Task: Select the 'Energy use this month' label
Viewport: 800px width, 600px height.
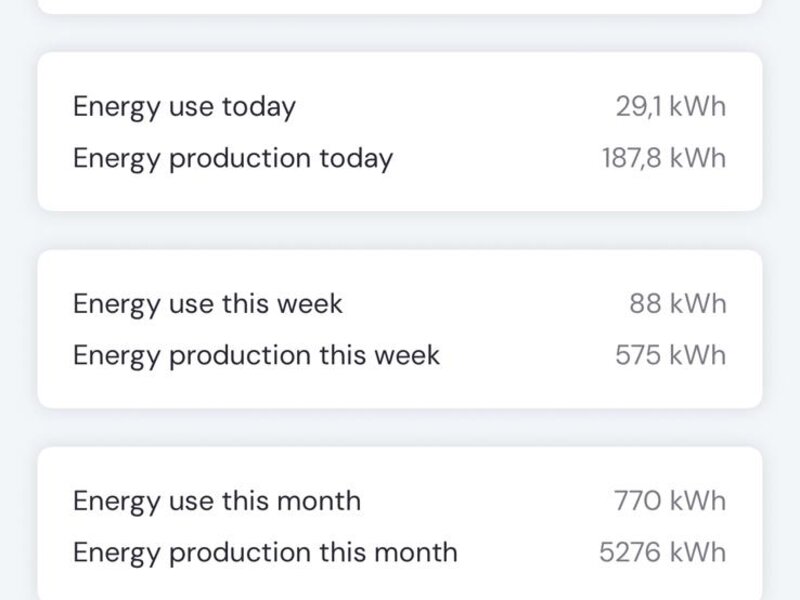Action: 217,500
